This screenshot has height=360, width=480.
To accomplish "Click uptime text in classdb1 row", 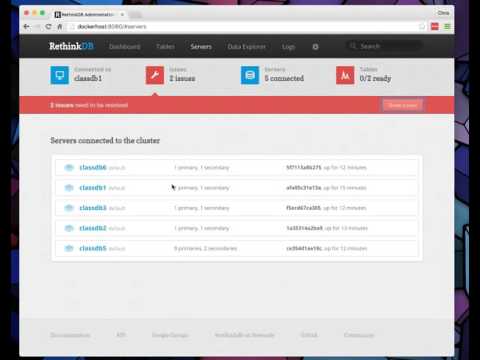I will click(345, 188).
